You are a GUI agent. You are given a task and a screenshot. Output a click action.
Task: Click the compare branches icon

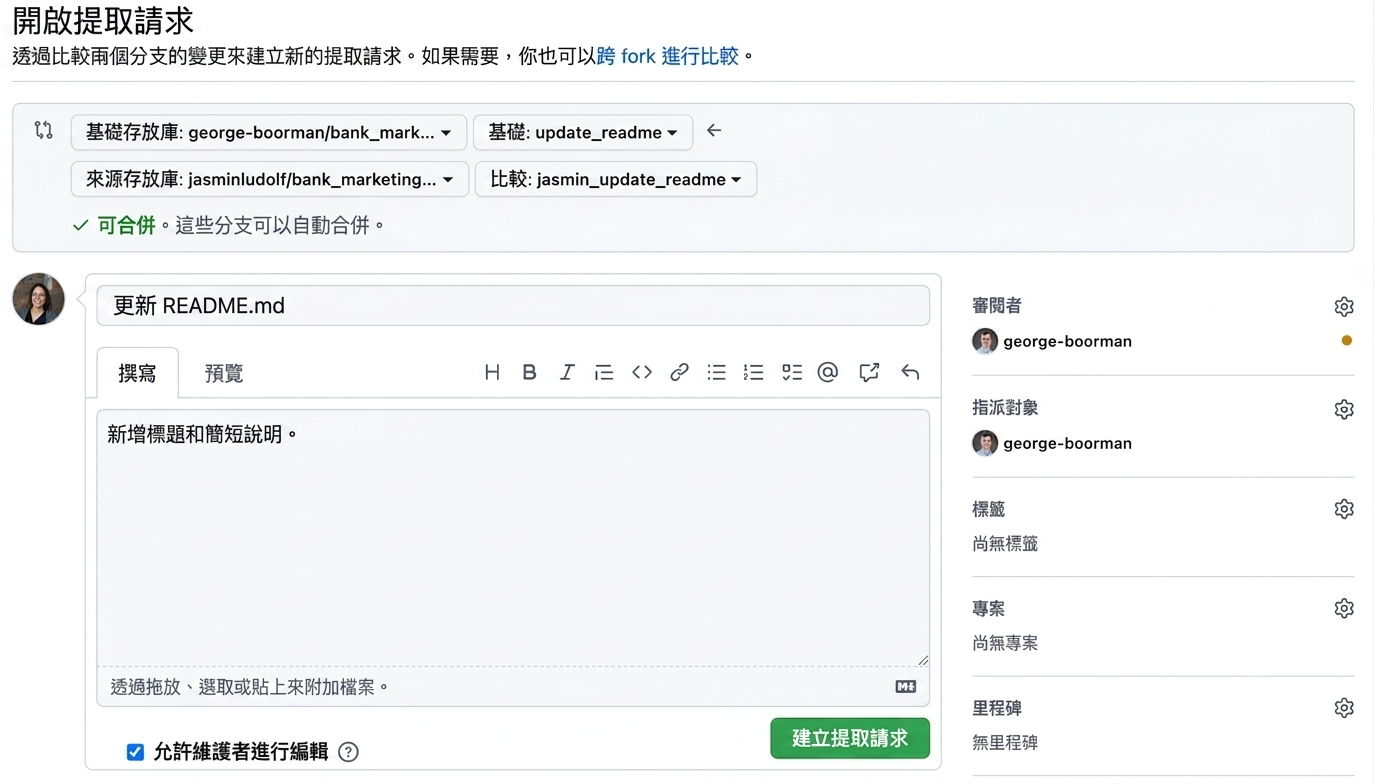pyautogui.click(x=43, y=130)
